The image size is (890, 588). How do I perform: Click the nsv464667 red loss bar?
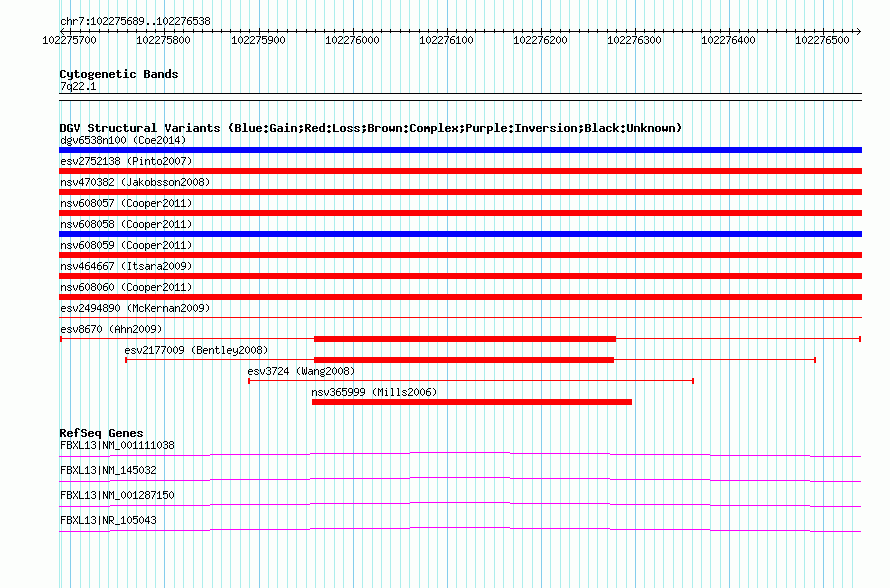coord(460,276)
